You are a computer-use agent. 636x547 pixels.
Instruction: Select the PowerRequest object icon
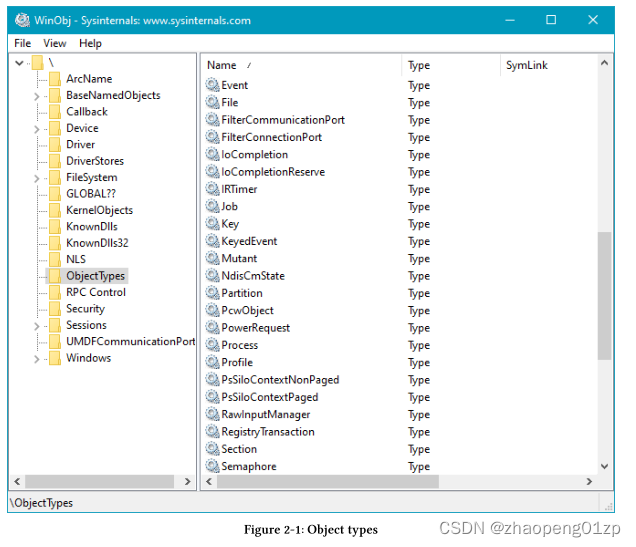coord(212,327)
